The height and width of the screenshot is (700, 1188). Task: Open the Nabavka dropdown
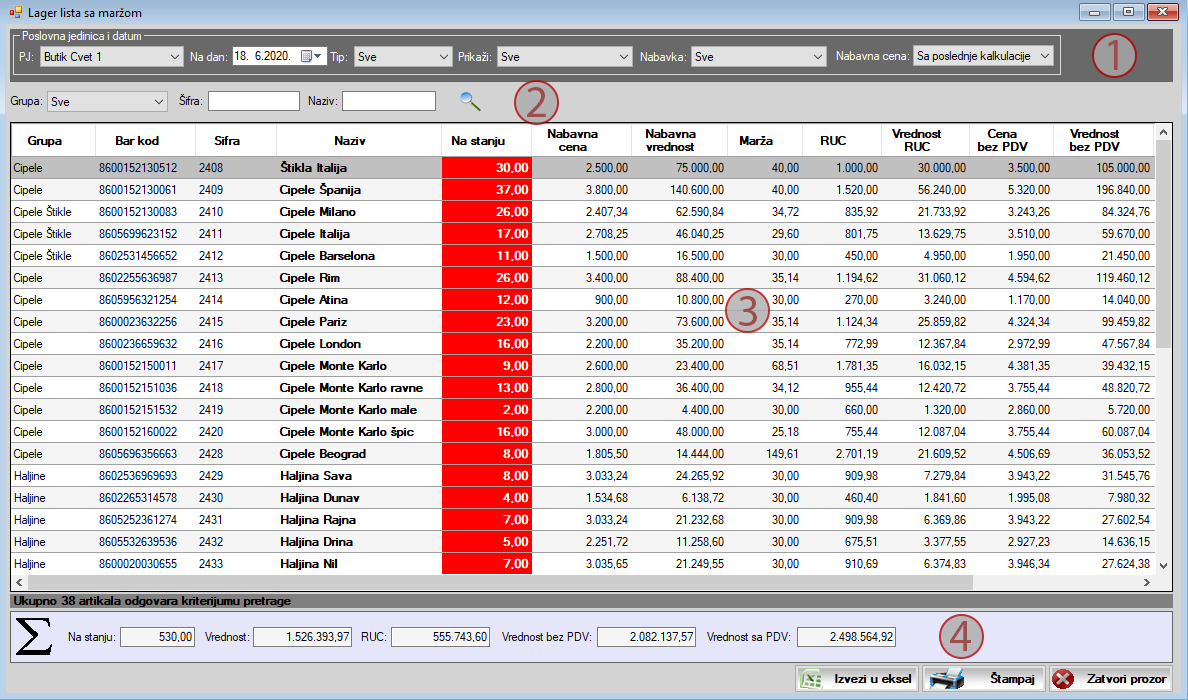[758, 57]
